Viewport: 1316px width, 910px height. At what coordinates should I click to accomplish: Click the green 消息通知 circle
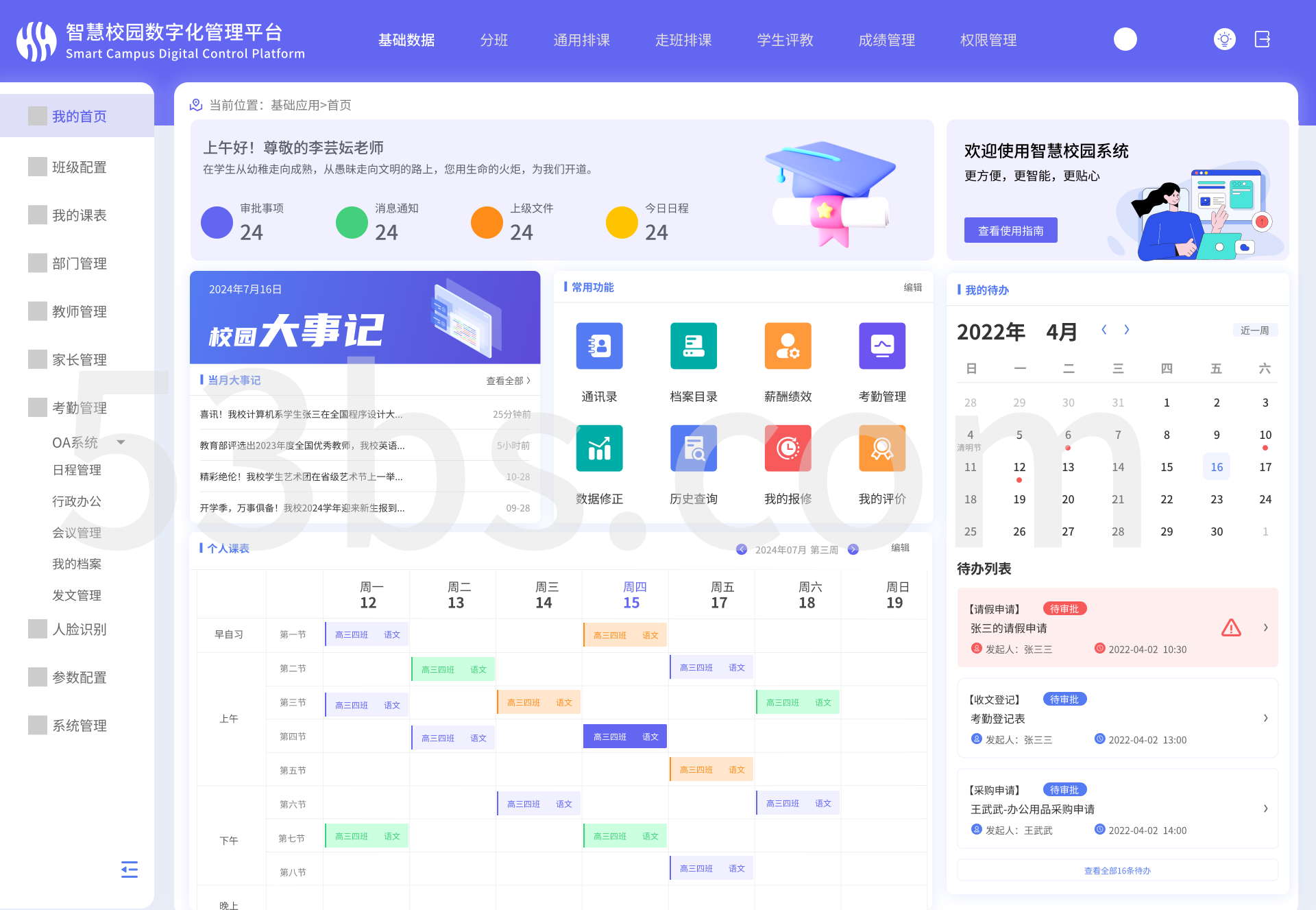(352, 222)
